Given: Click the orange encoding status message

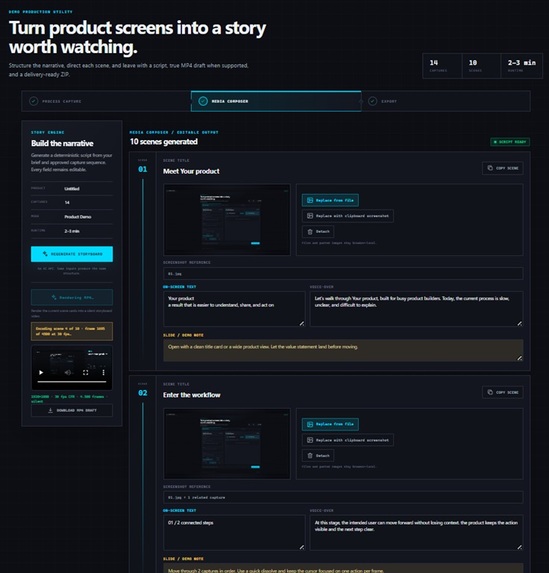Looking at the screenshot, I should coord(72,331).
